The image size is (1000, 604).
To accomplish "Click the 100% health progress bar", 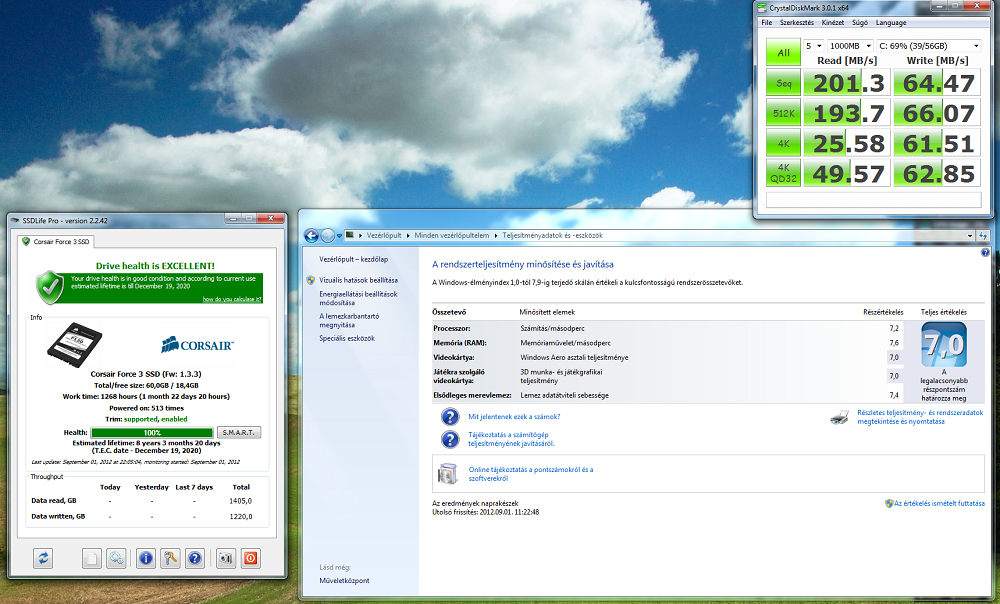I will [152, 432].
